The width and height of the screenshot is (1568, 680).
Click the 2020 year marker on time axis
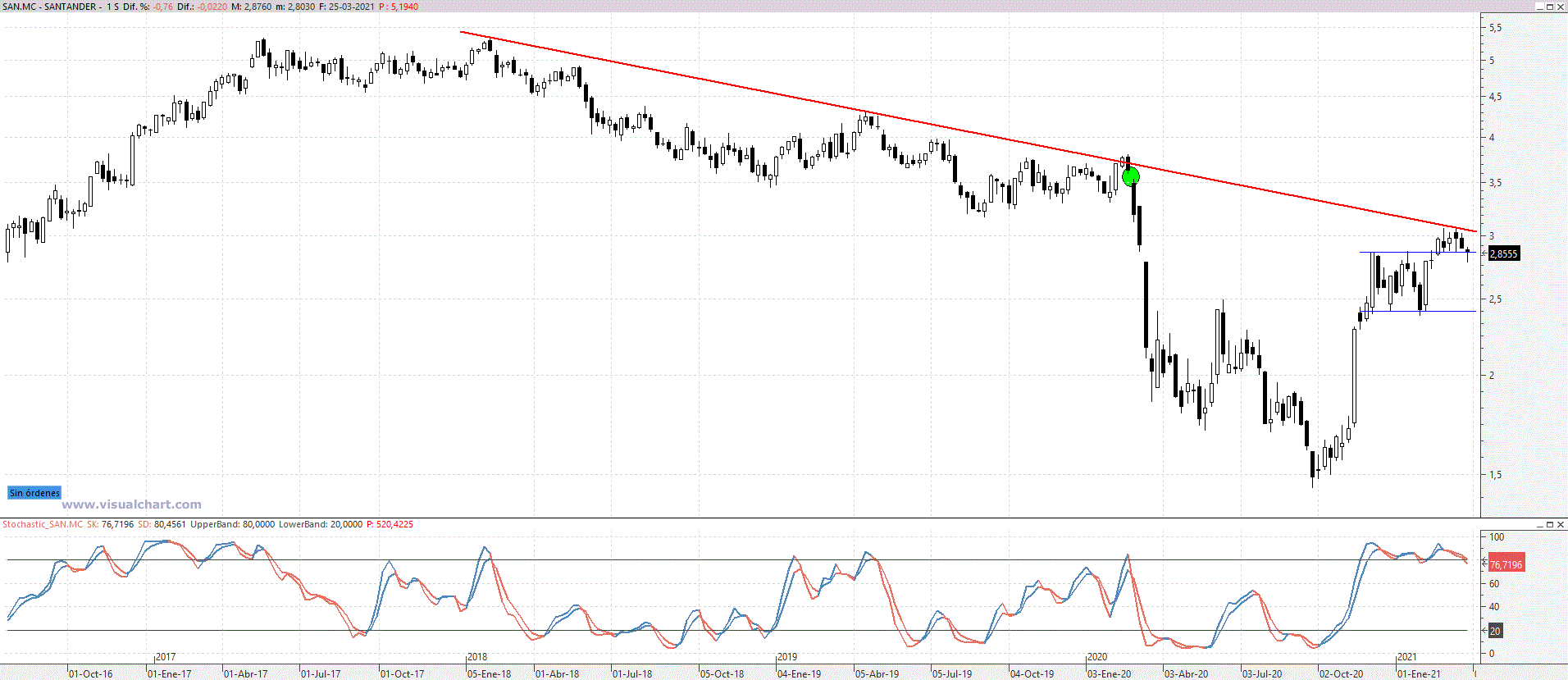(1097, 657)
